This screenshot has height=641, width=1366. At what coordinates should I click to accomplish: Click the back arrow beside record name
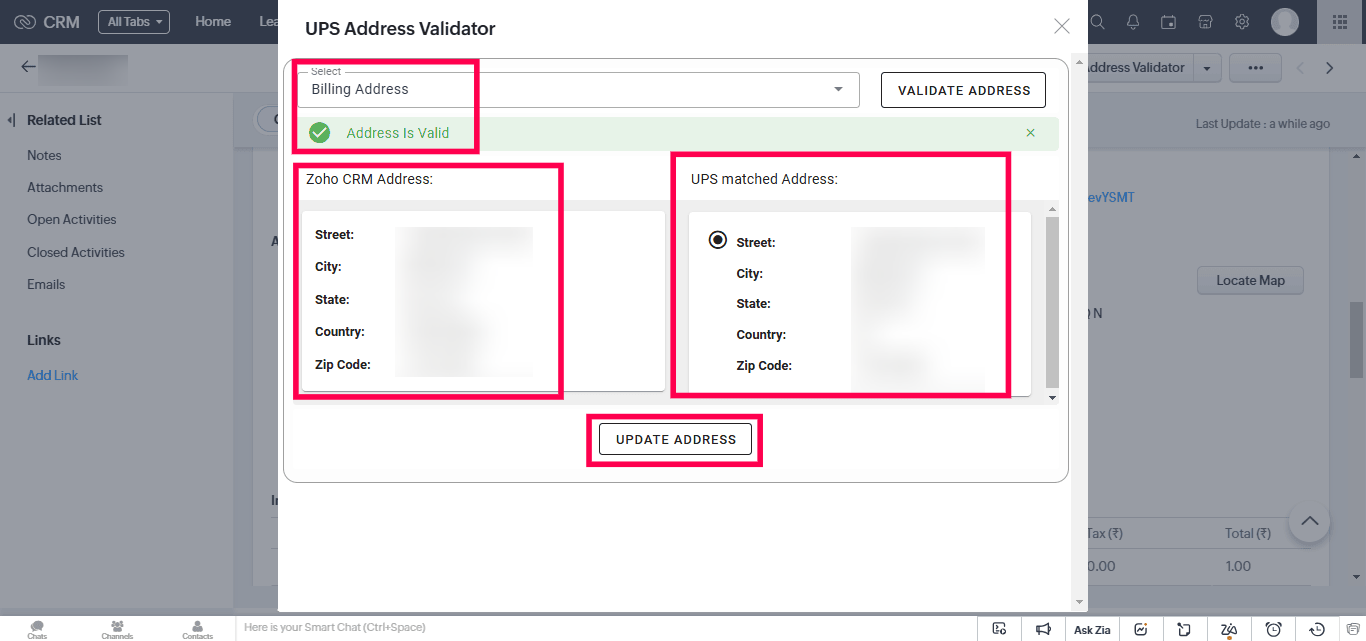click(x=28, y=67)
